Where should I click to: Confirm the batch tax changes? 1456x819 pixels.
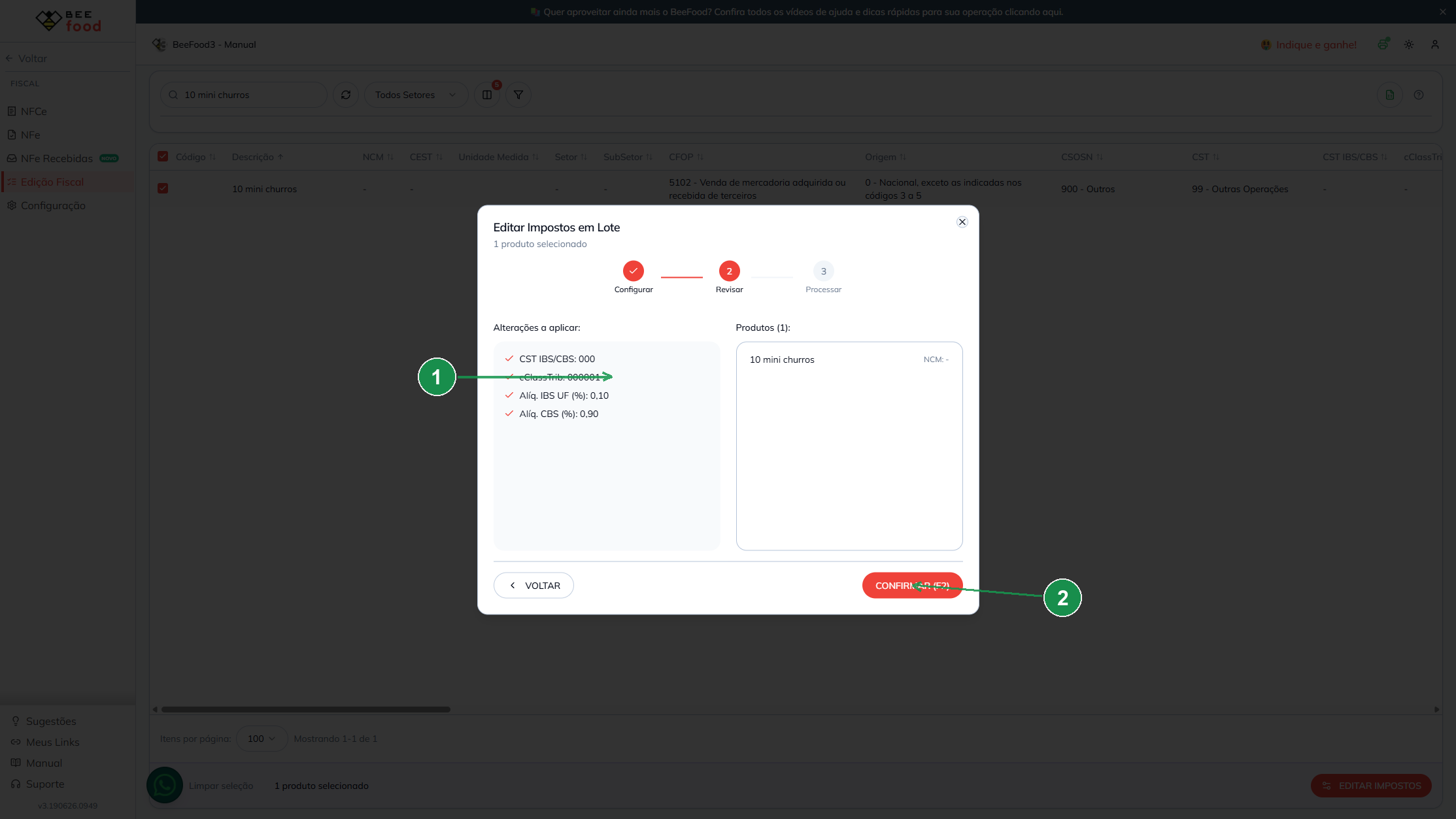(912, 586)
